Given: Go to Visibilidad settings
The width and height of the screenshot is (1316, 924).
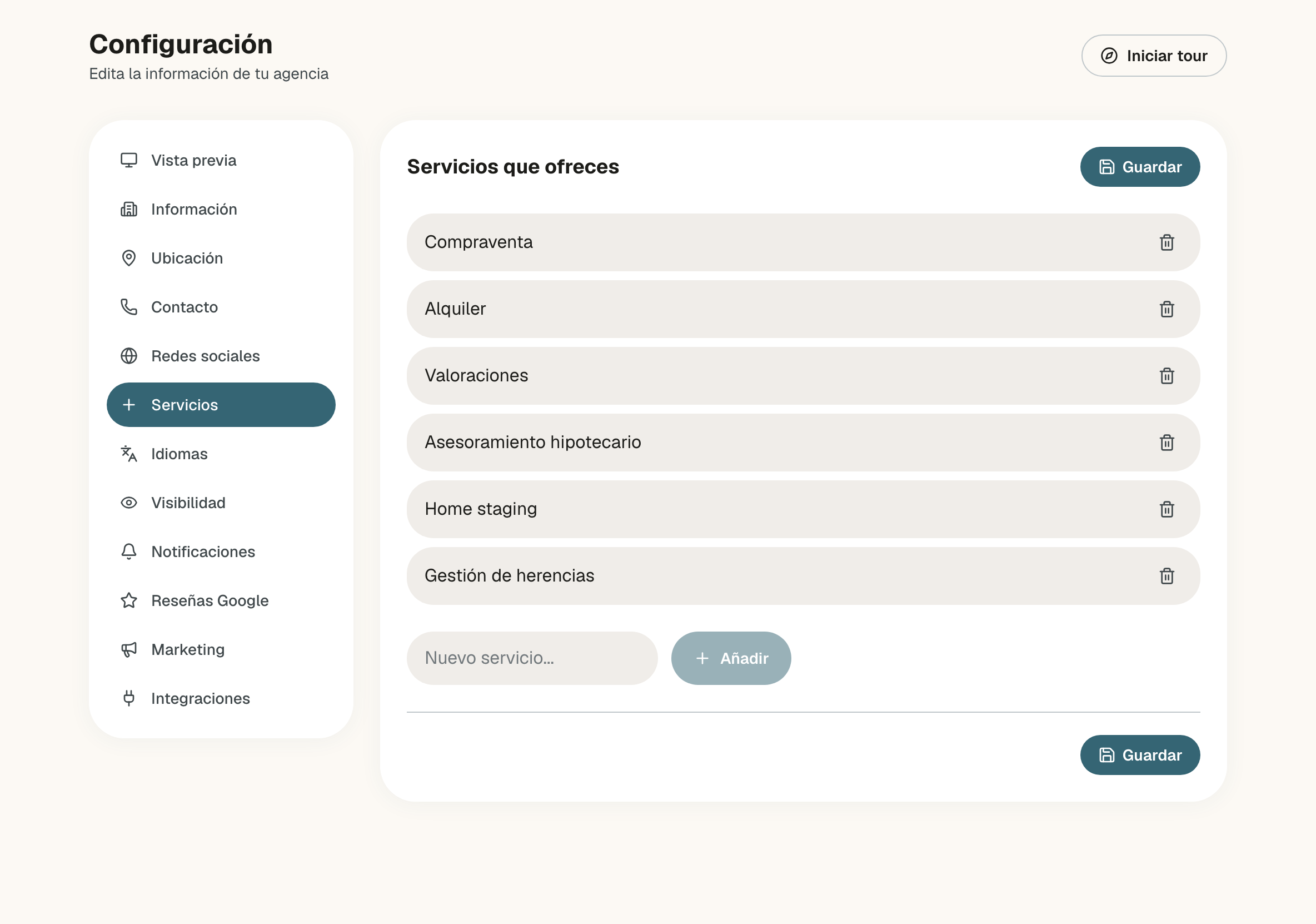Looking at the screenshot, I should tap(221, 503).
